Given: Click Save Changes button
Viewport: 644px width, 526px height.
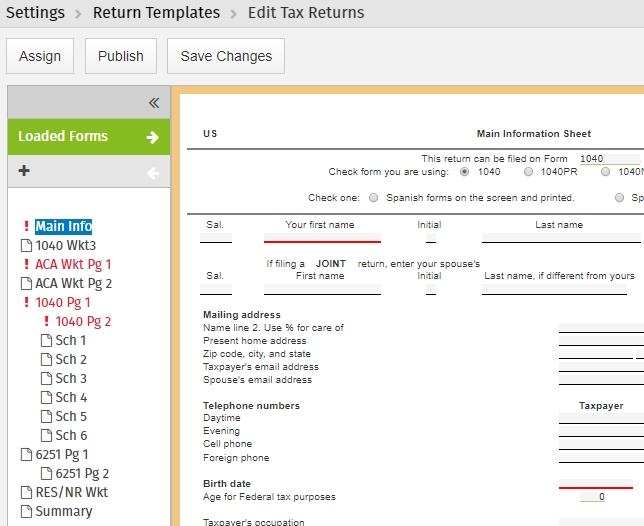Looking at the screenshot, I should click(225, 56).
